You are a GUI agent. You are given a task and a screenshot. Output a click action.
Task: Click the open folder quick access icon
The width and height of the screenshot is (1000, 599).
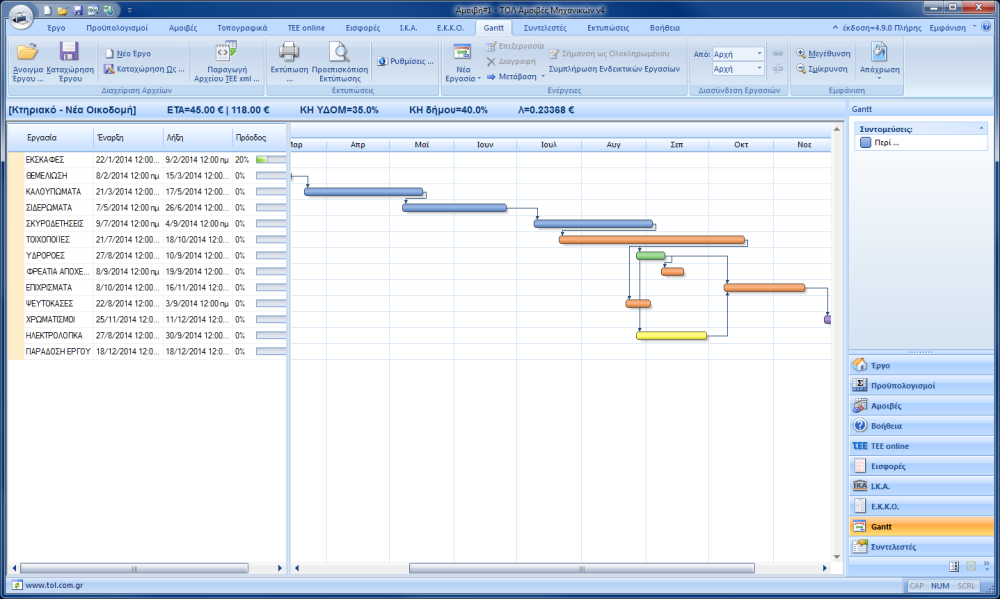click(62, 10)
